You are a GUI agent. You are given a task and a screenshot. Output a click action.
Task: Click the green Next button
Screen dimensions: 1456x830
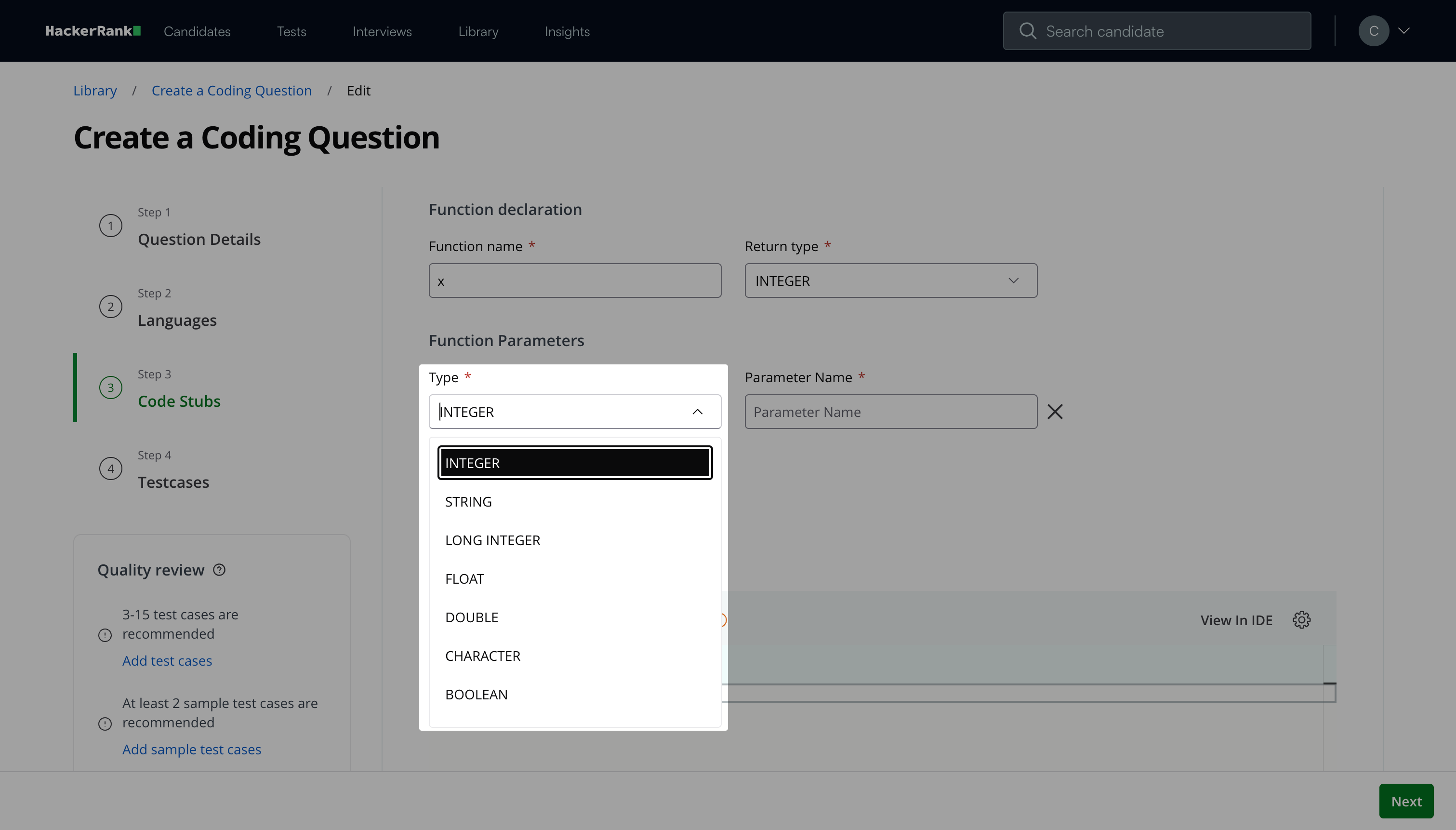(1405, 801)
